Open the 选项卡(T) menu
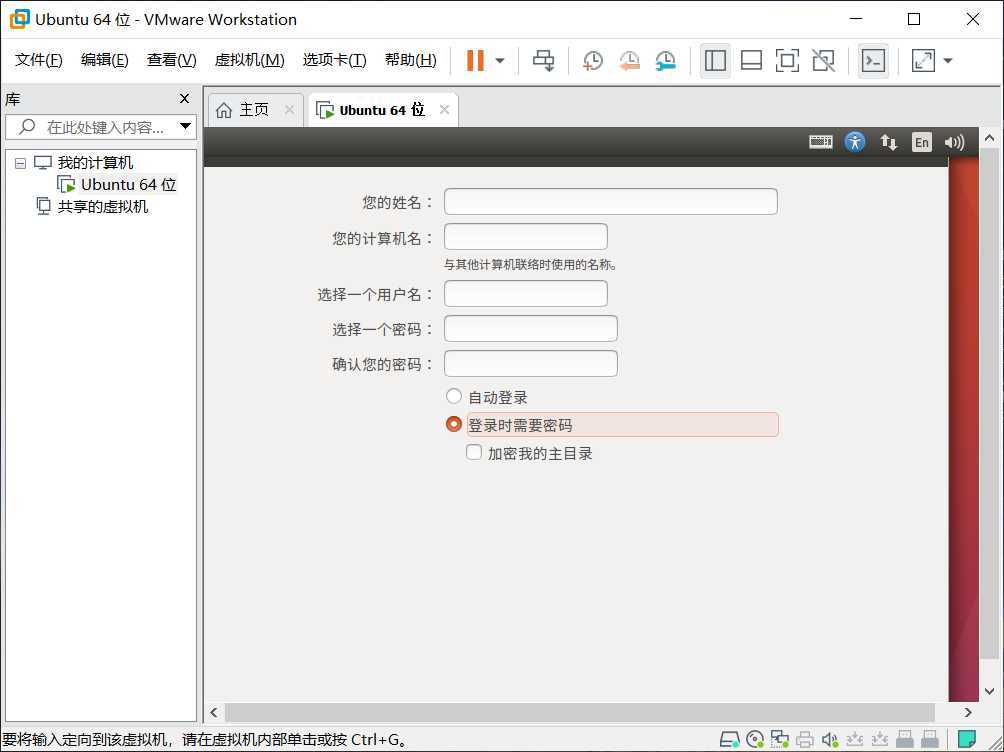 334,60
